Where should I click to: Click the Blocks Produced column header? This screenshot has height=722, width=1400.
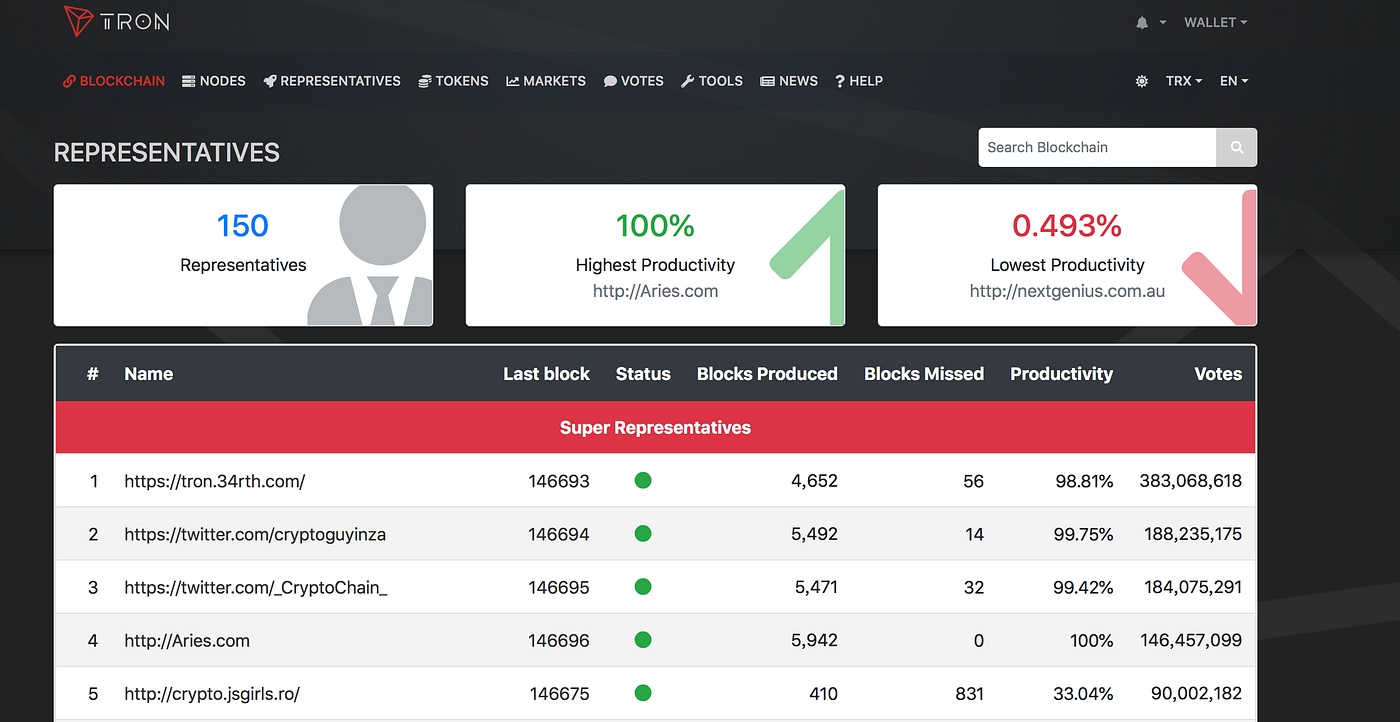tap(767, 374)
